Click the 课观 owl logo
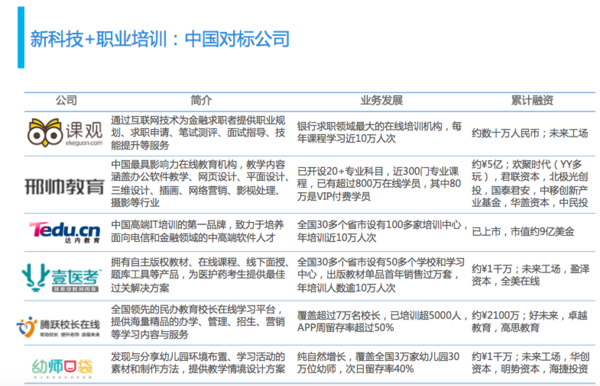The height and width of the screenshot is (386, 600). [65, 132]
